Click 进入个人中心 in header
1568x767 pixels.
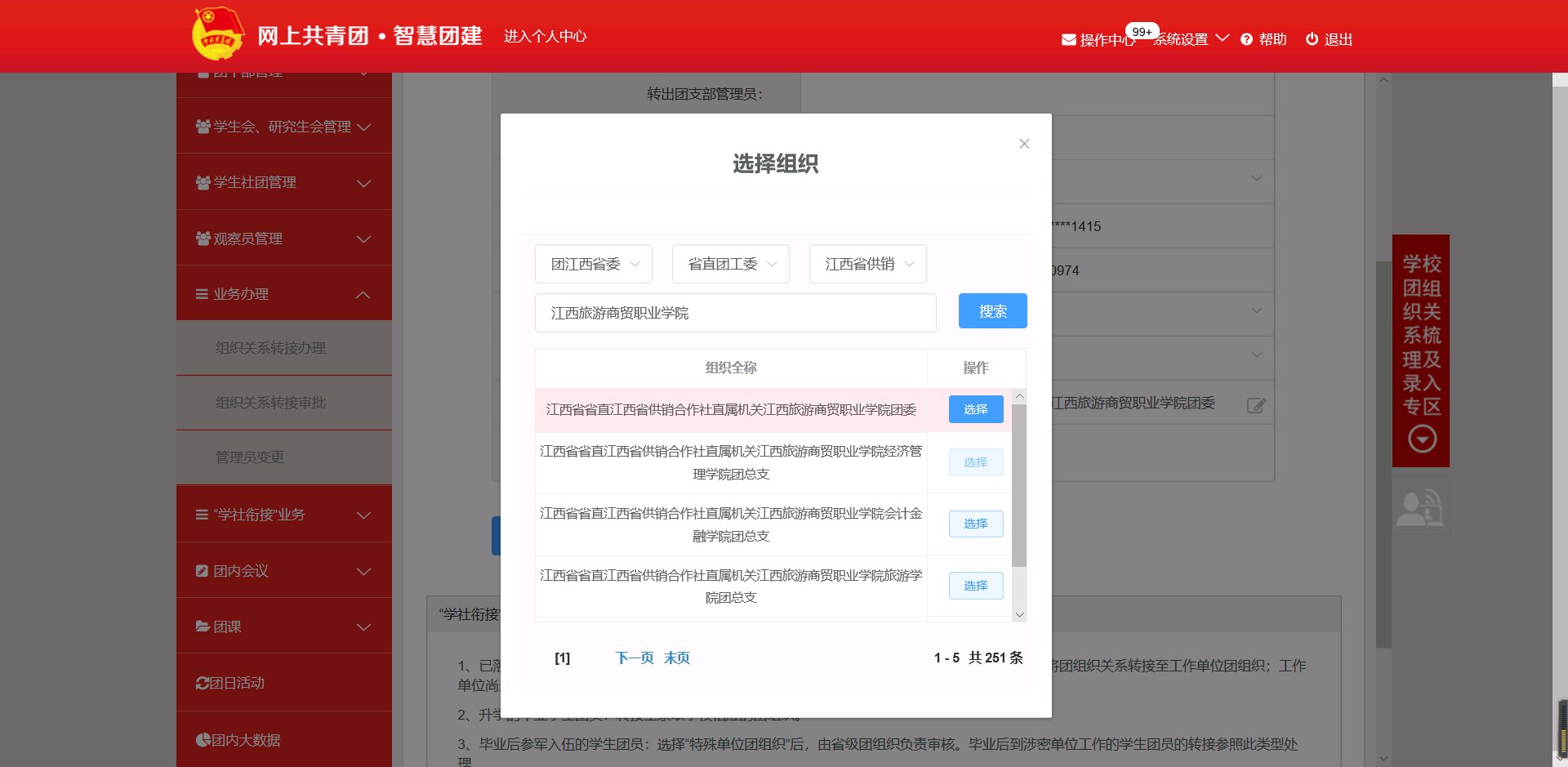[546, 36]
